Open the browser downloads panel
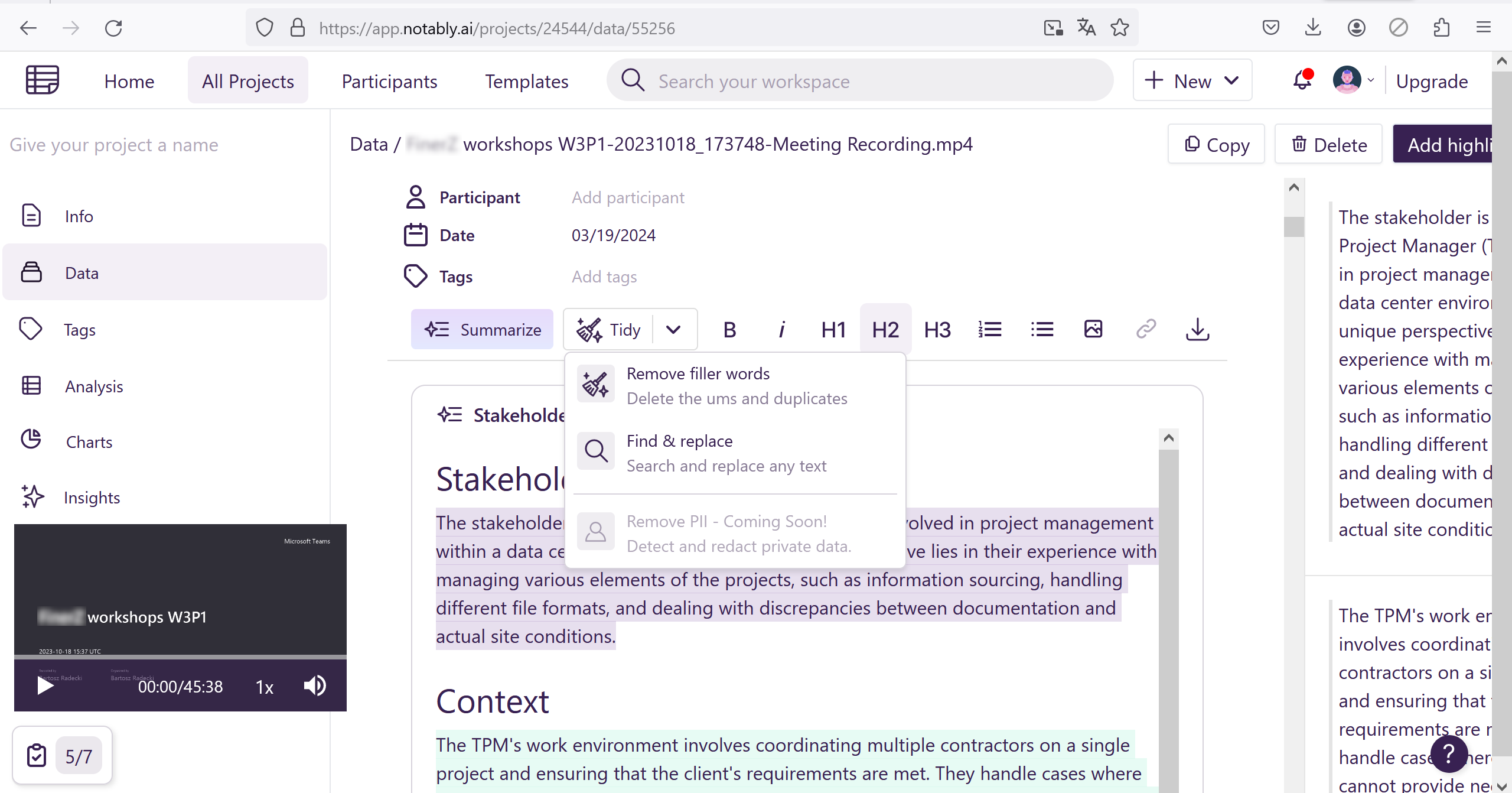The height and width of the screenshot is (793, 1512). (1313, 28)
